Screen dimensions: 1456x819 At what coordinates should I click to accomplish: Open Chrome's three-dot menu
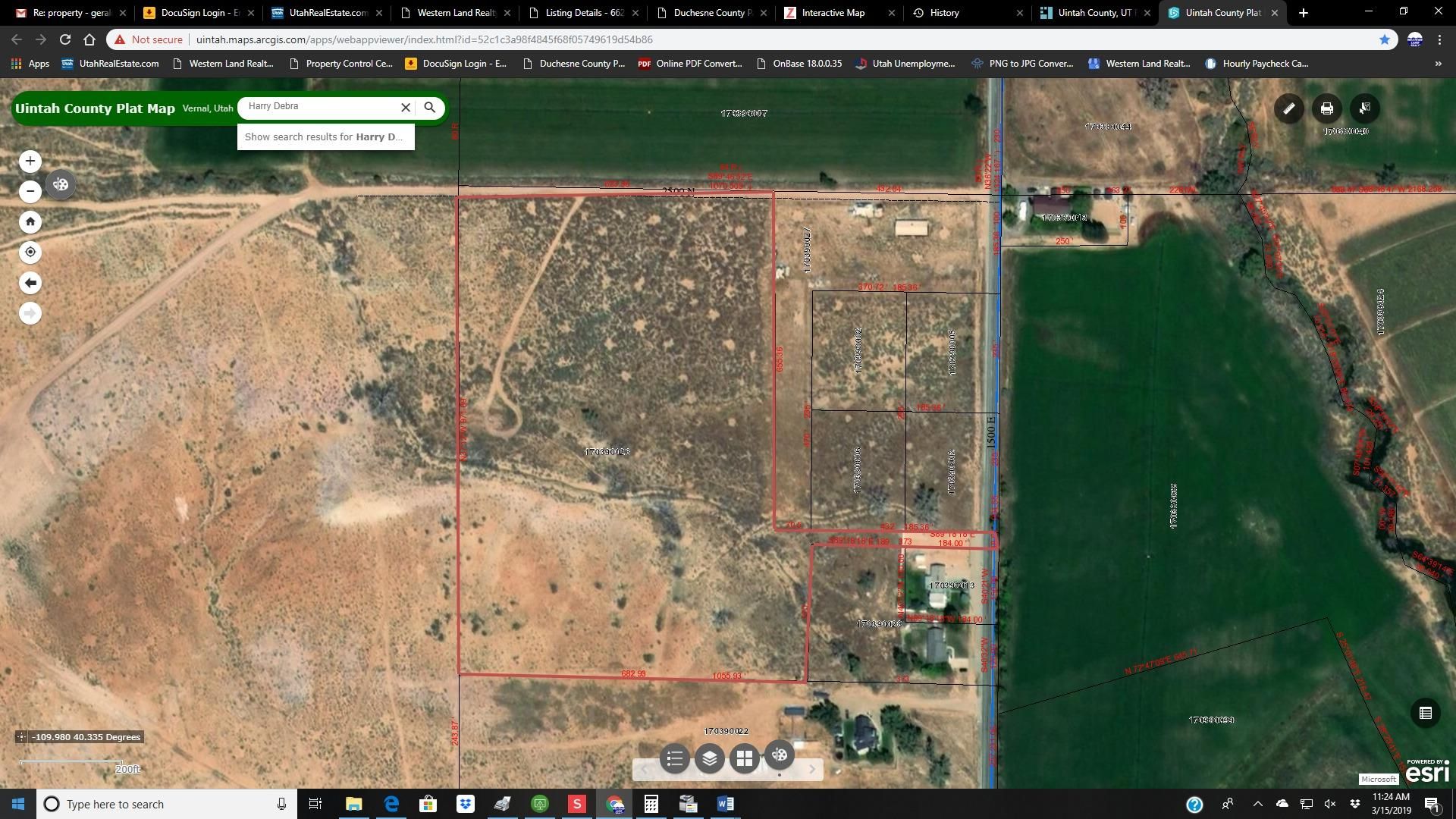[x=1439, y=39]
